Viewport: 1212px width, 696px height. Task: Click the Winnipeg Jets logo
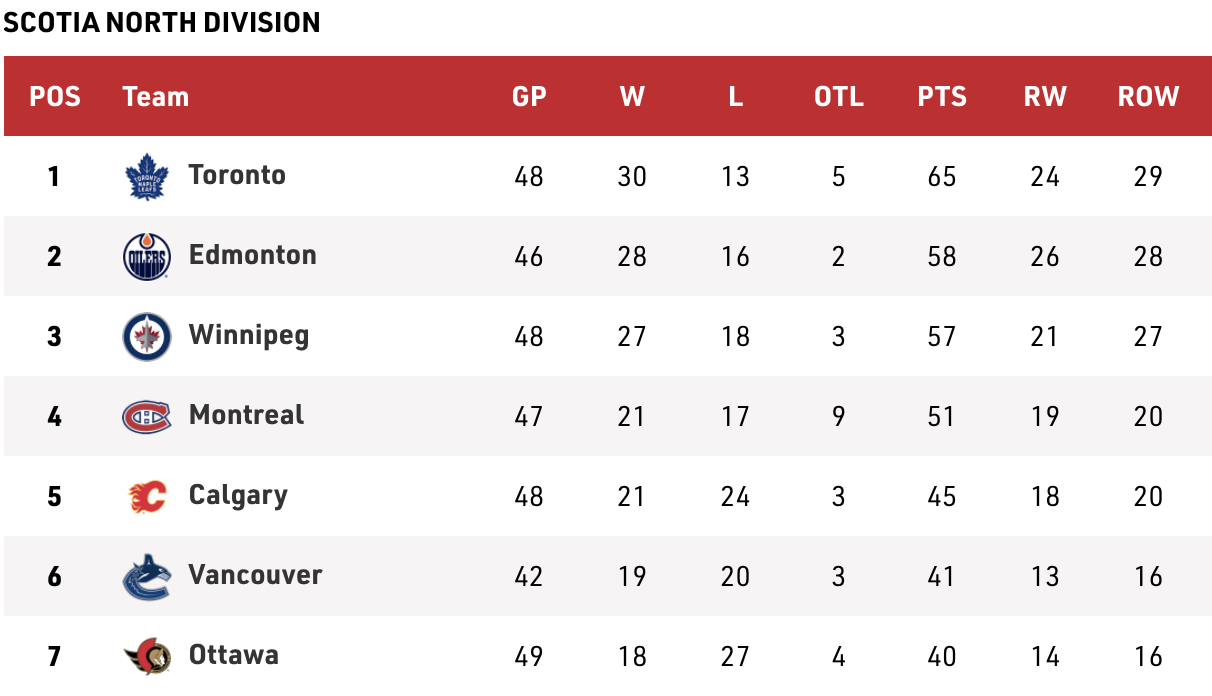pyautogui.click(x=147, y=336)
